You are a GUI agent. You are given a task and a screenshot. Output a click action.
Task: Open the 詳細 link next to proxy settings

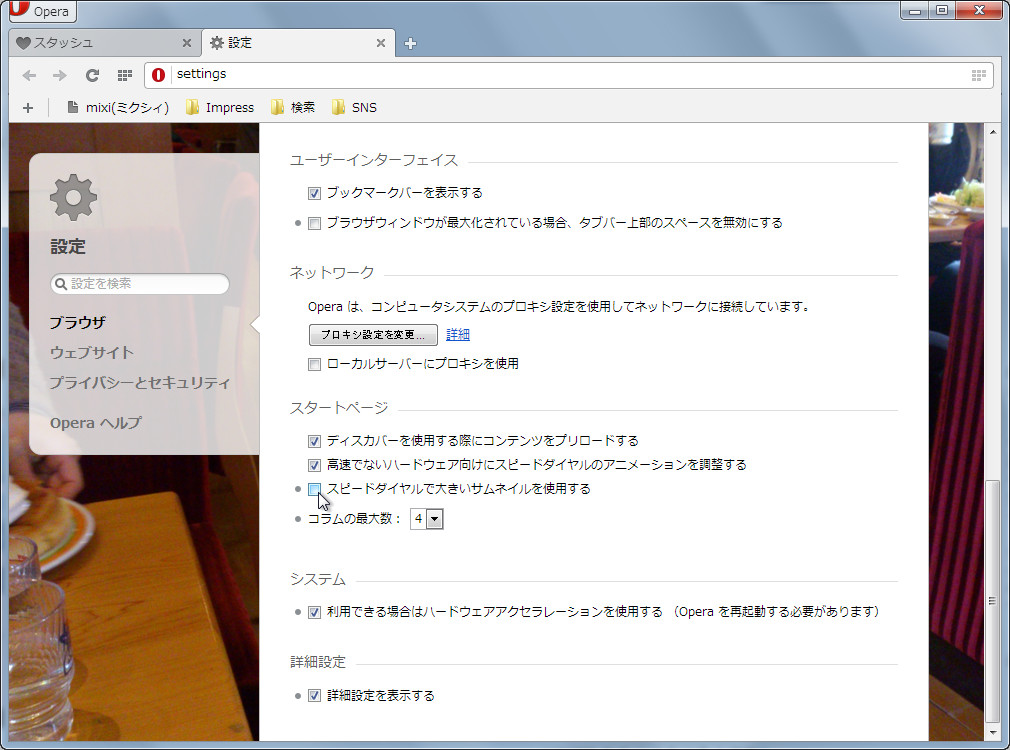point(457,334)
